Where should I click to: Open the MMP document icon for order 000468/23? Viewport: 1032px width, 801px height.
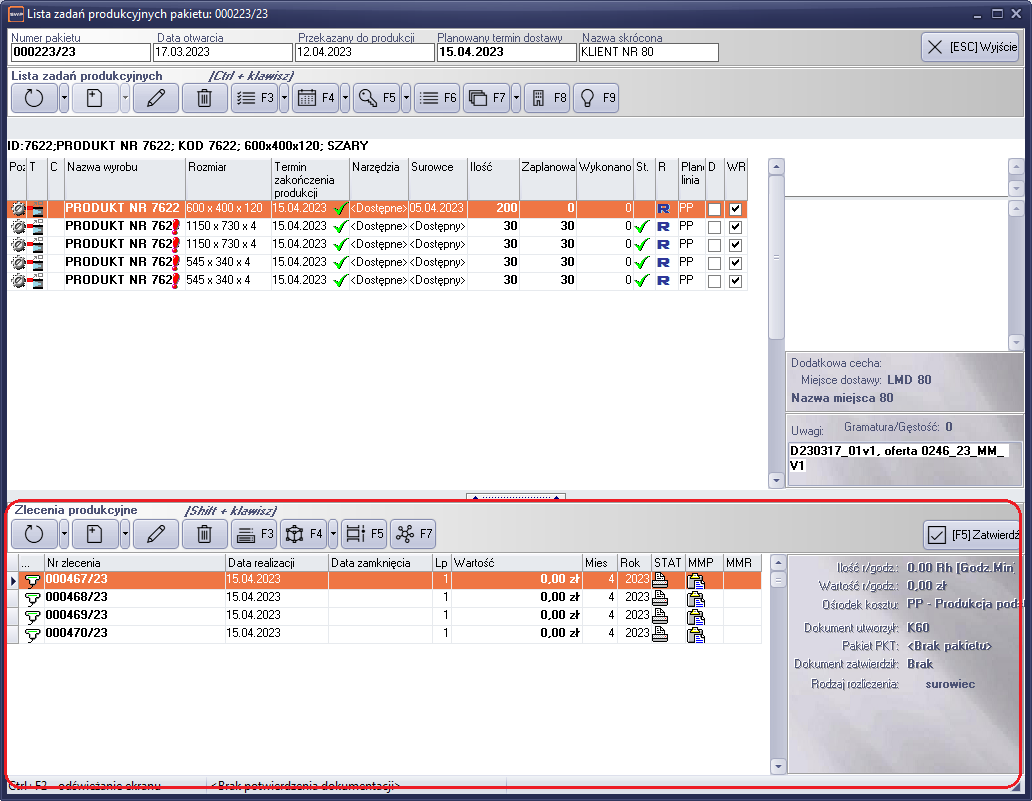pos(696,598)
